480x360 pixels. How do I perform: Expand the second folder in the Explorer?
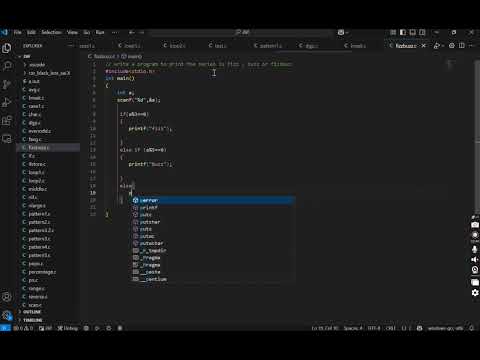[49, 73]
